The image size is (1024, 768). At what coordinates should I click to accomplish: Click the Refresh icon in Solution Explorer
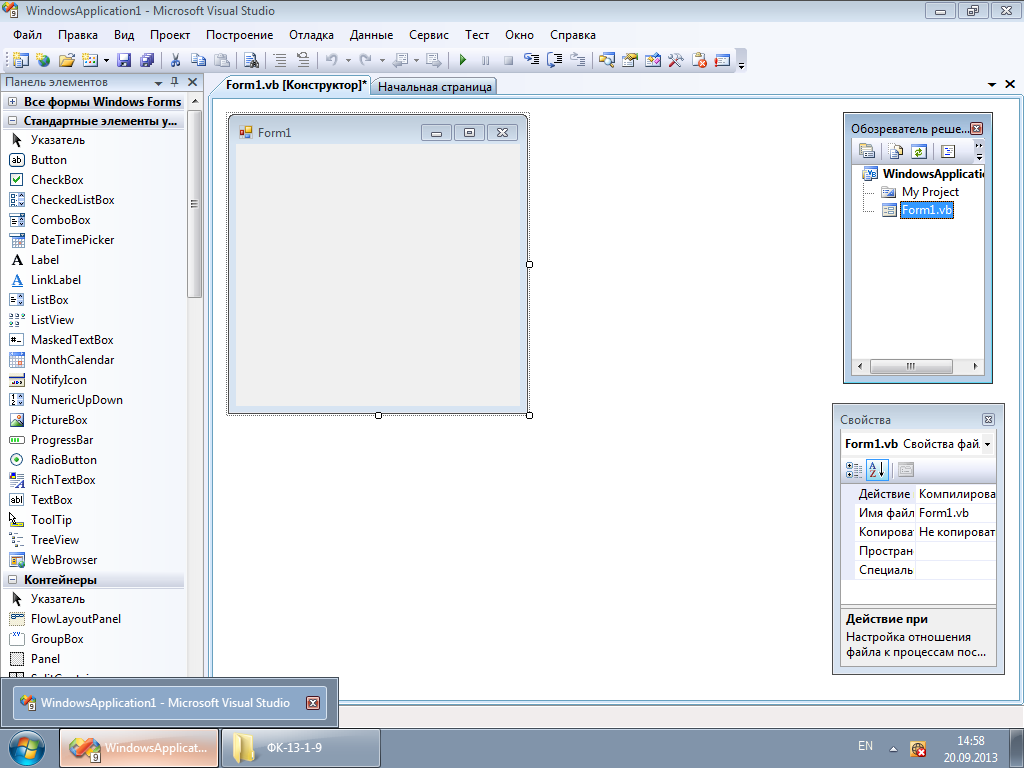(919, 152)
